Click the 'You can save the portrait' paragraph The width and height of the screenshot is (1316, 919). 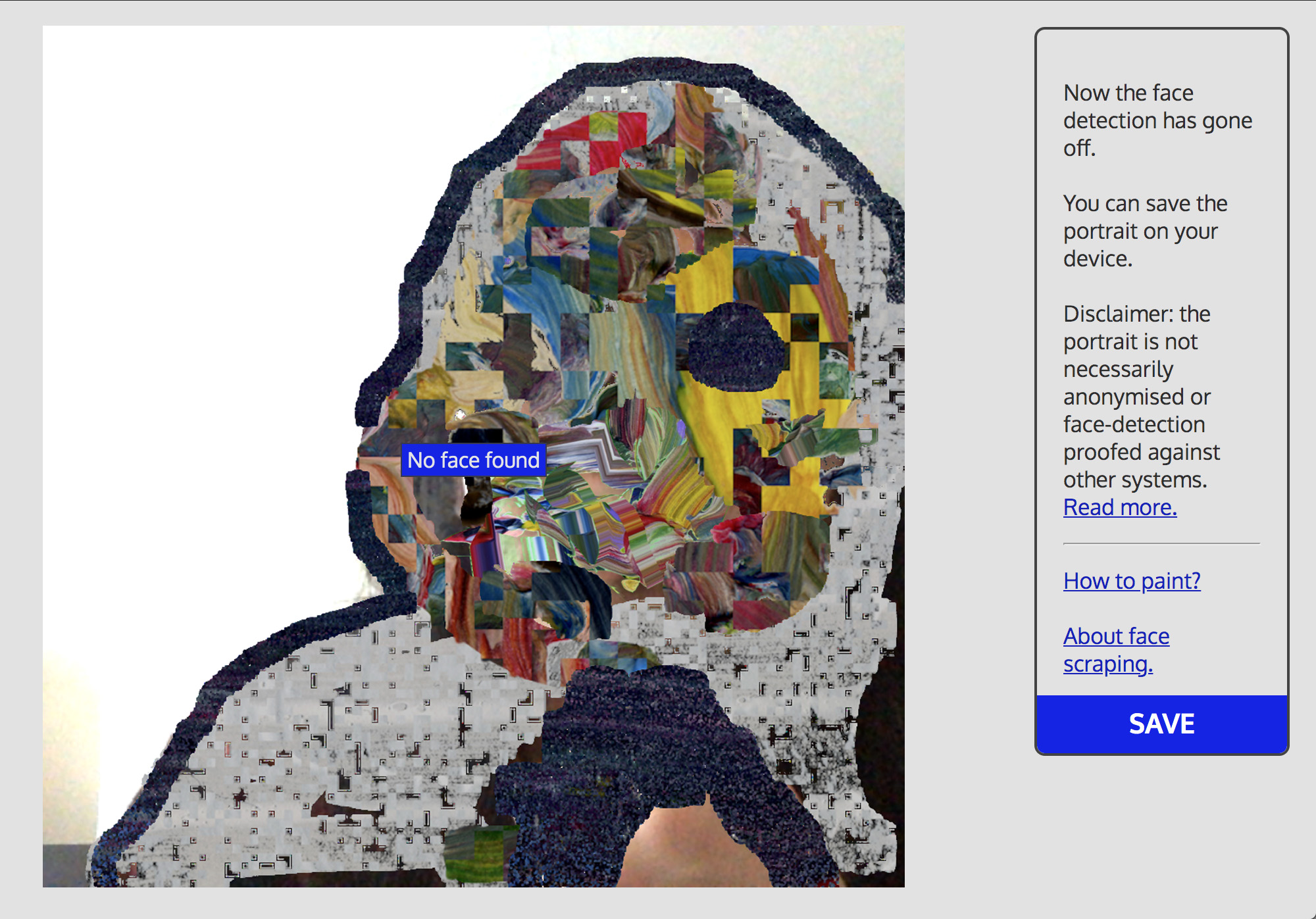[1145, 231]
